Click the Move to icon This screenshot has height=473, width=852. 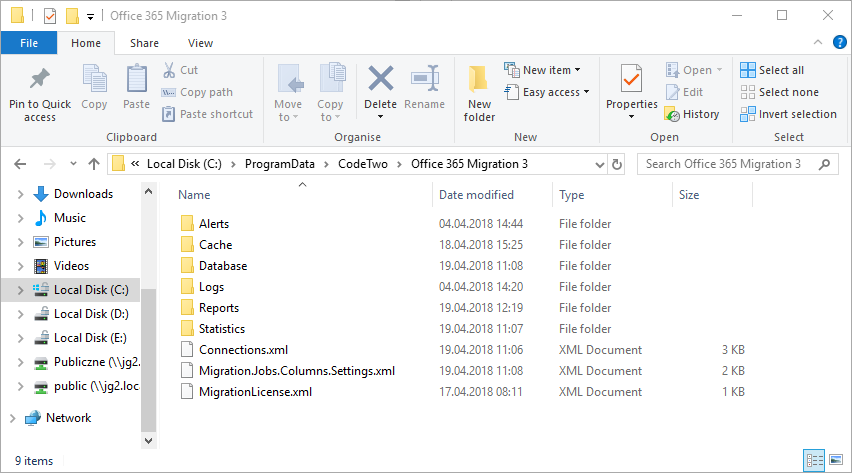(x=290, y=79)
